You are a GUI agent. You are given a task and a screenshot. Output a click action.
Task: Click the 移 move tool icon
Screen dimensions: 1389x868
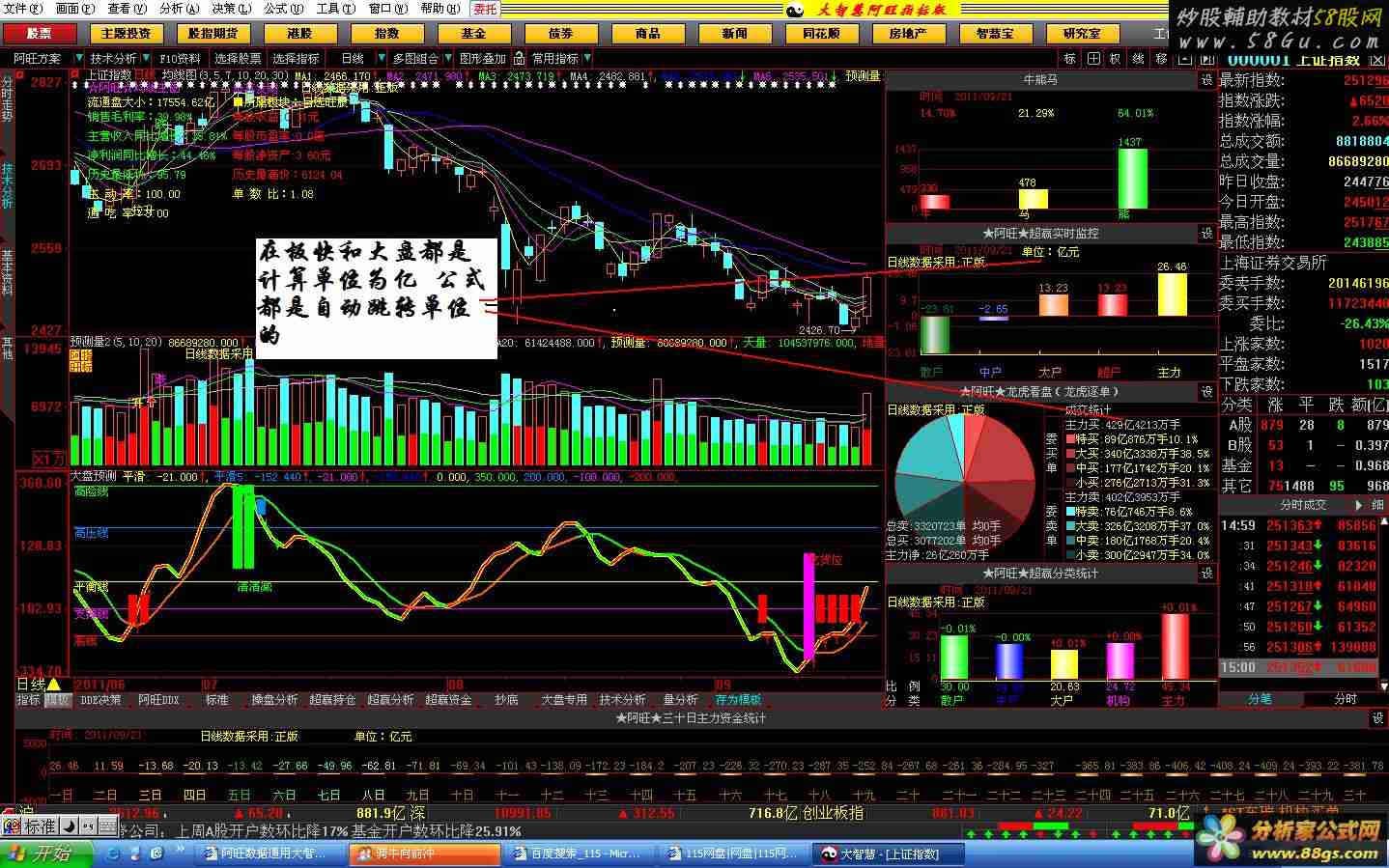pos(1162,59)
